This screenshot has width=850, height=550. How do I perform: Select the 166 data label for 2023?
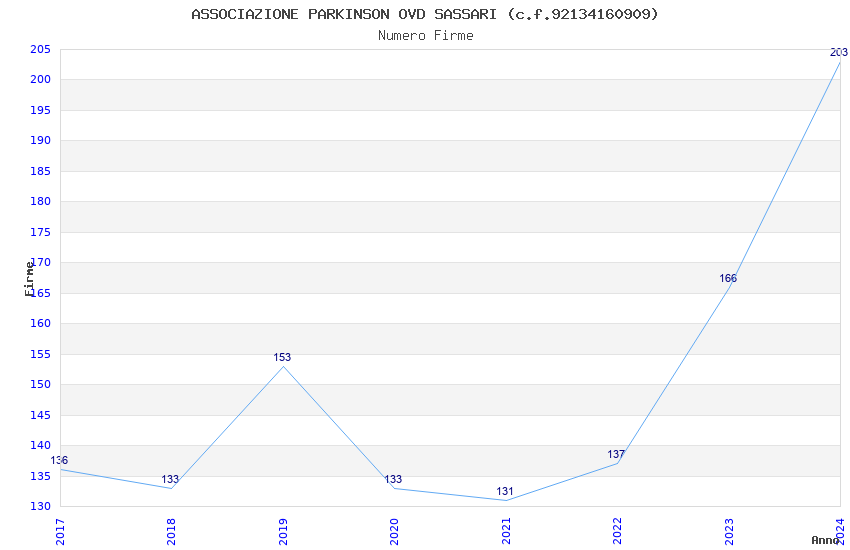pyautogui.click(x=728, y=279)
